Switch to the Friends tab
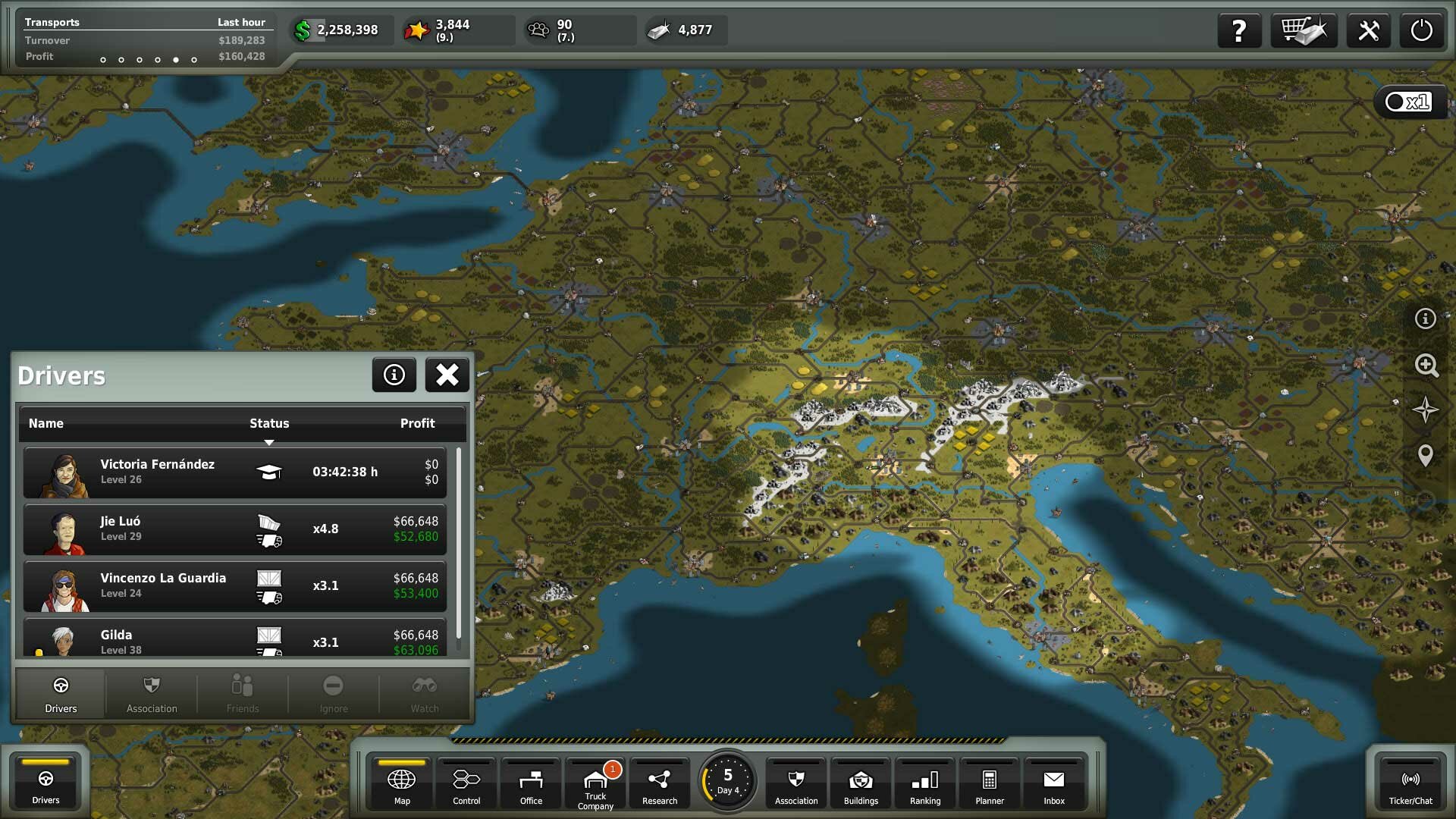The height and width of the screenshot is (819, 1456). [243, 694]
